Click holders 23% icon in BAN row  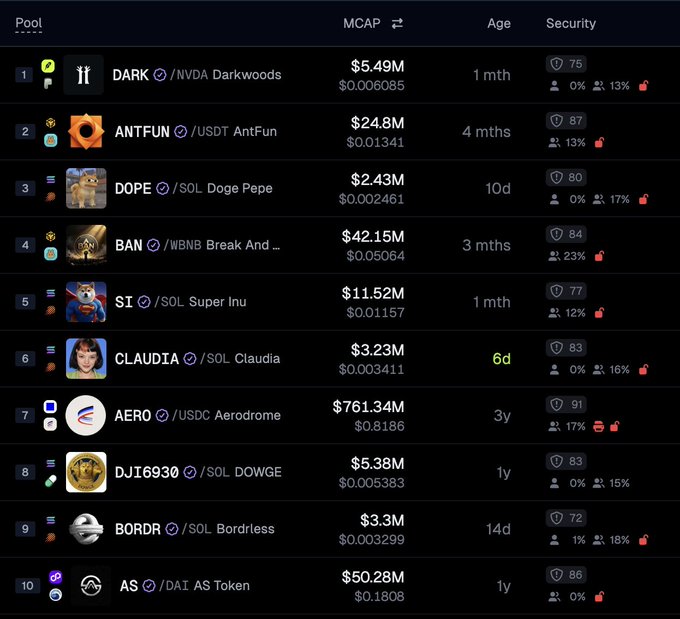554,256
